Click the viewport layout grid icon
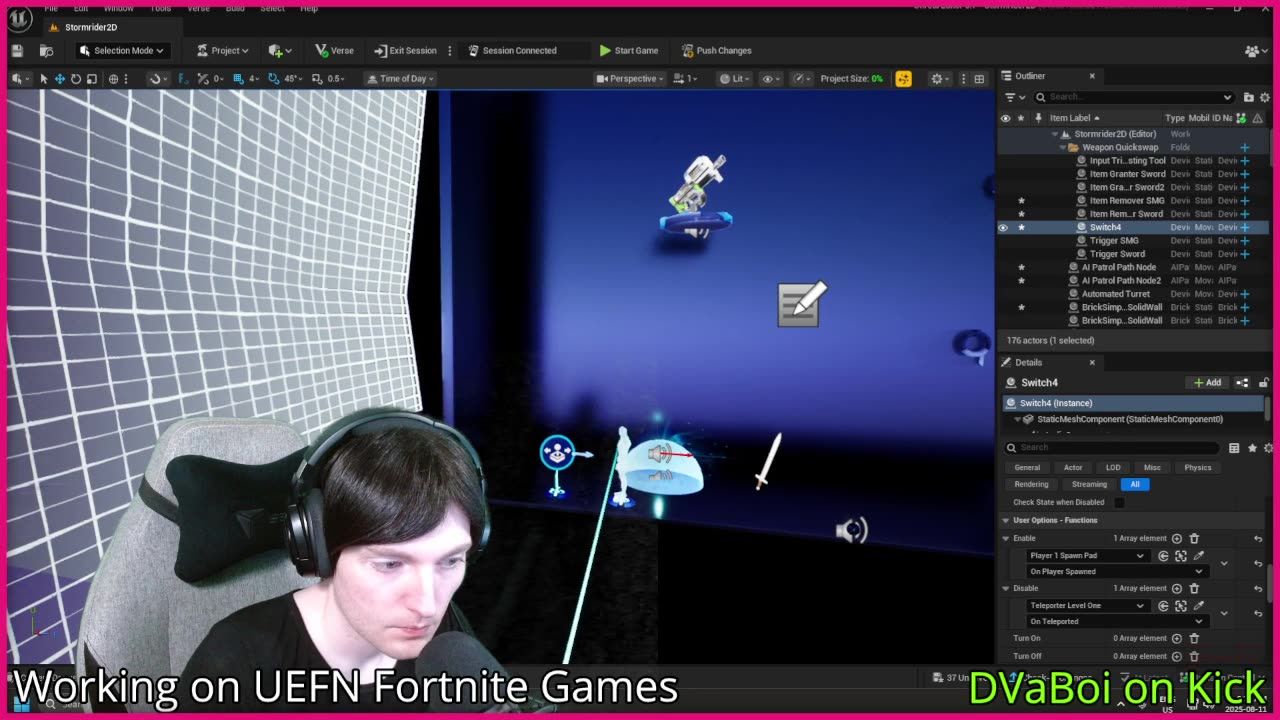Image resolution: width=1280 pixels, height=720 pixels. coord(979,78)
